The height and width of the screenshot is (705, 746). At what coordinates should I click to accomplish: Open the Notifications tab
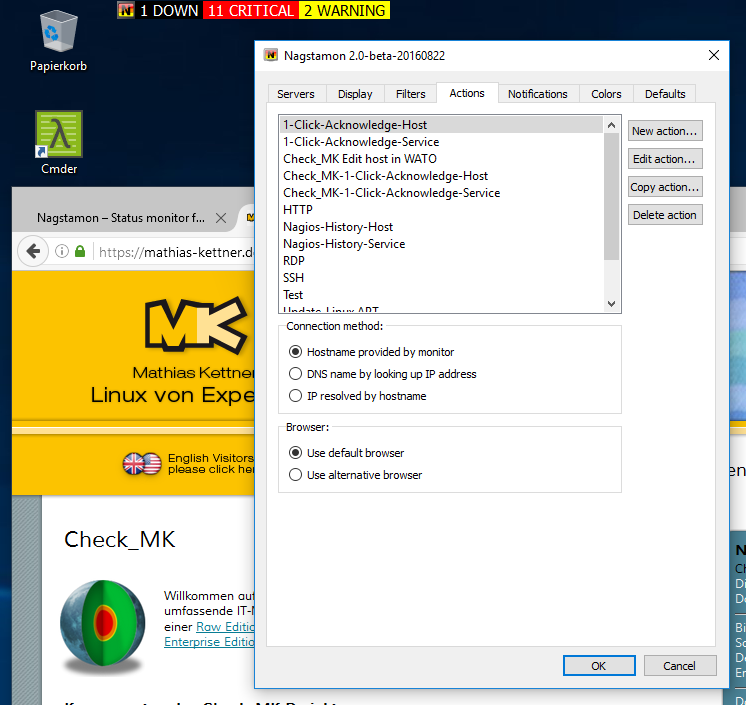pyautogui.click(x=538, y=94)
